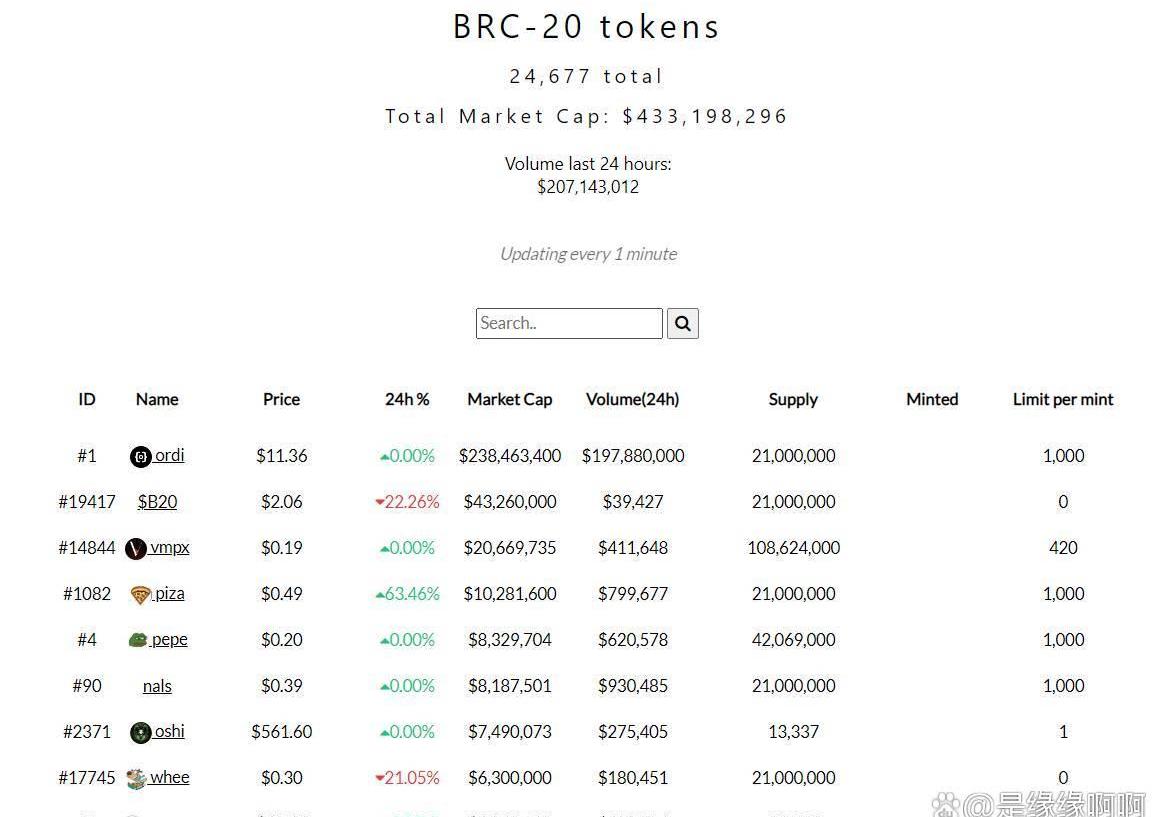Click the whee token logo icon
Image resolution: width=1169 pixels, height=817 pixels.
[136, 779]
